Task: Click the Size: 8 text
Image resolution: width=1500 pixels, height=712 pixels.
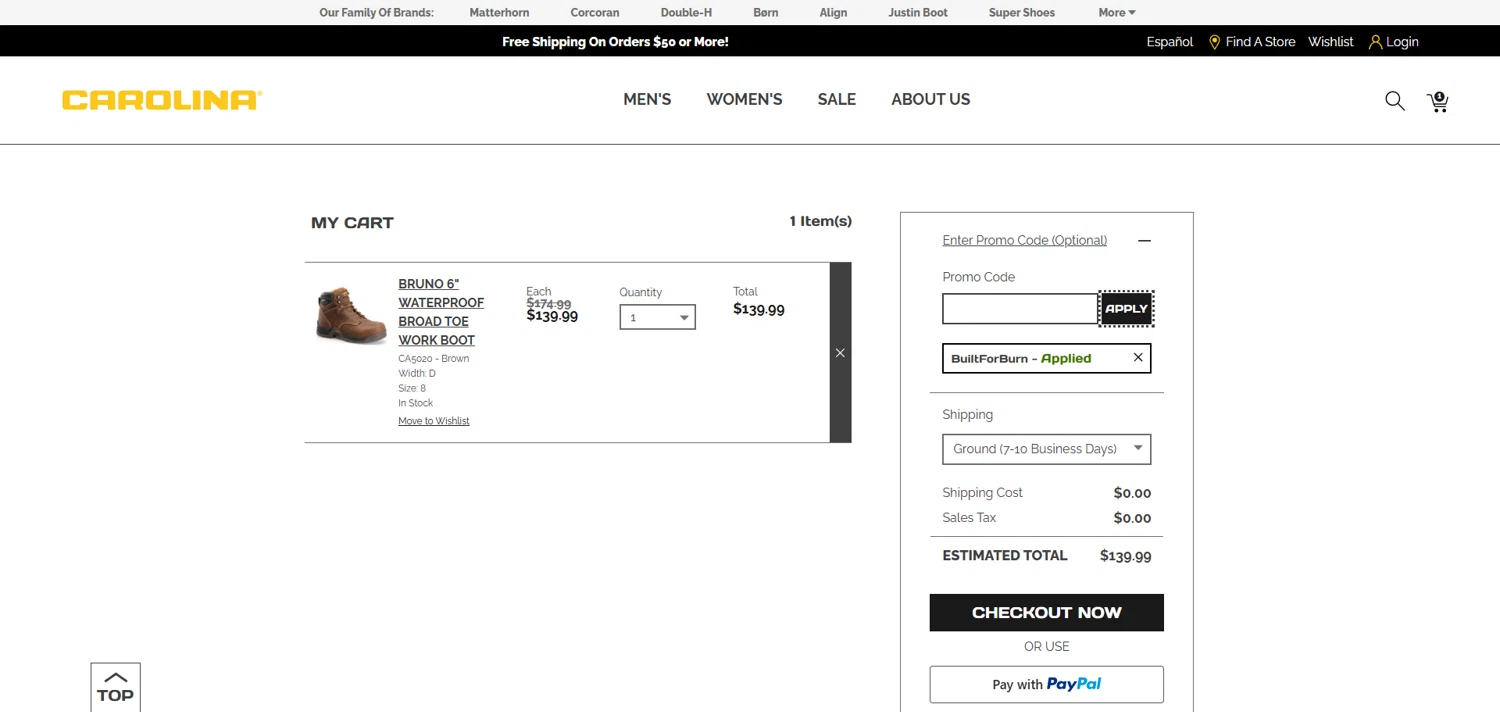Action: [x=412, y=389]
